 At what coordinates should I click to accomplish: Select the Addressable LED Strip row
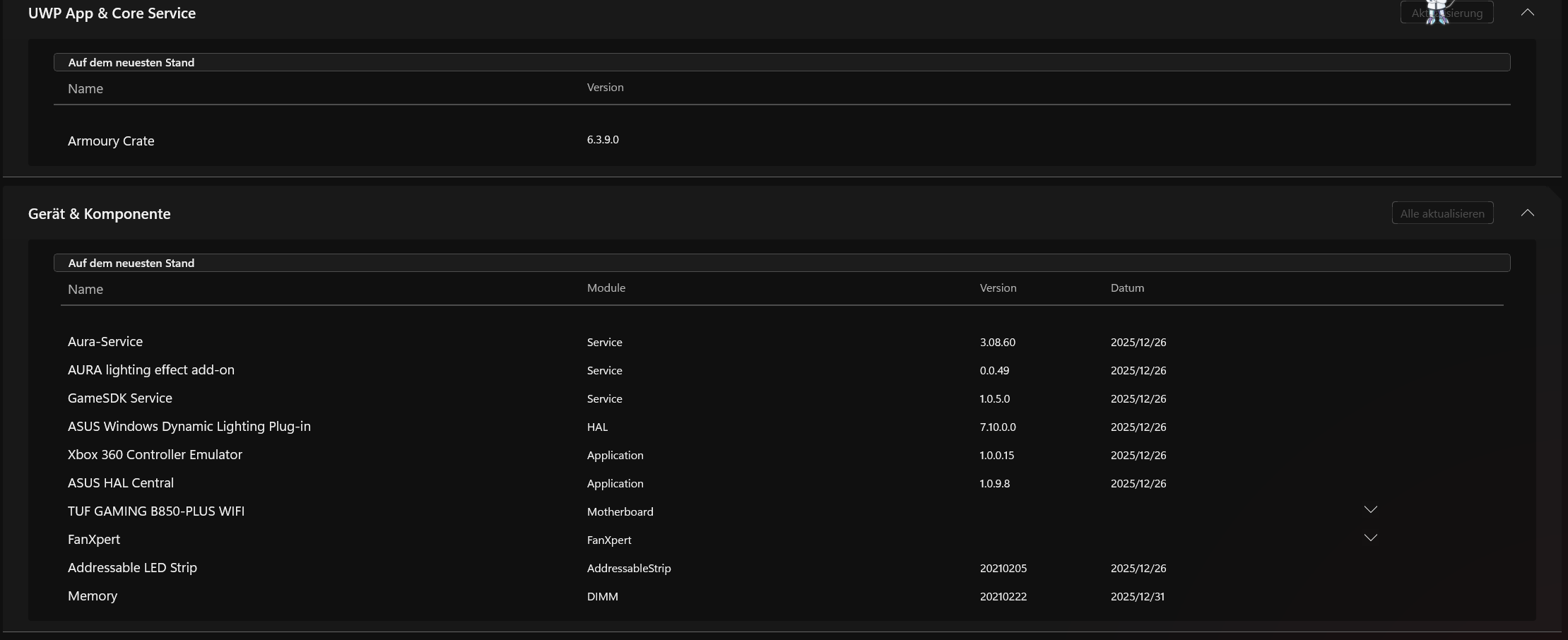[x=132, y=567]
